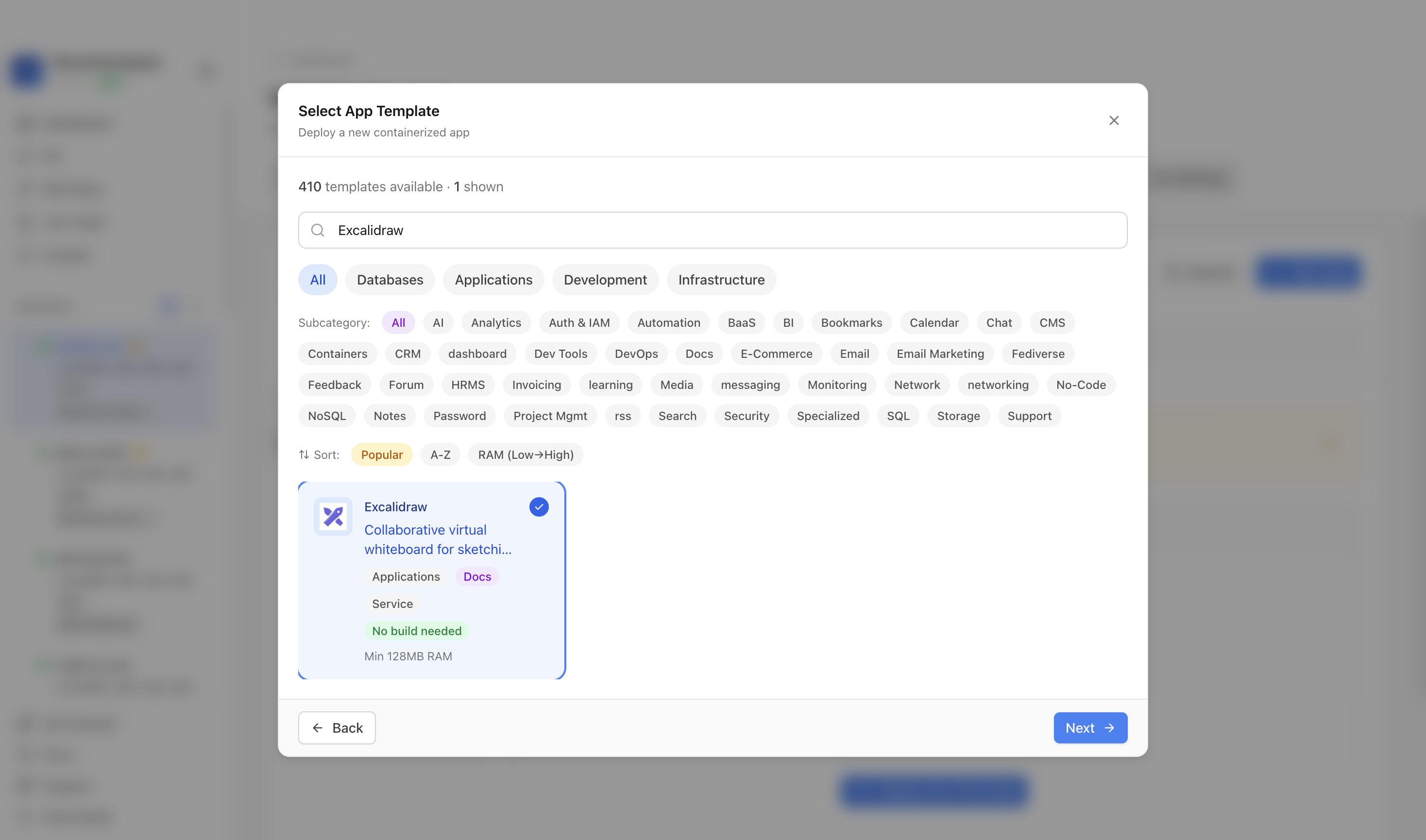Screen dimensions: 1426x840
Task: Filter by Feedback subcategory
Action: pos(335,385)
